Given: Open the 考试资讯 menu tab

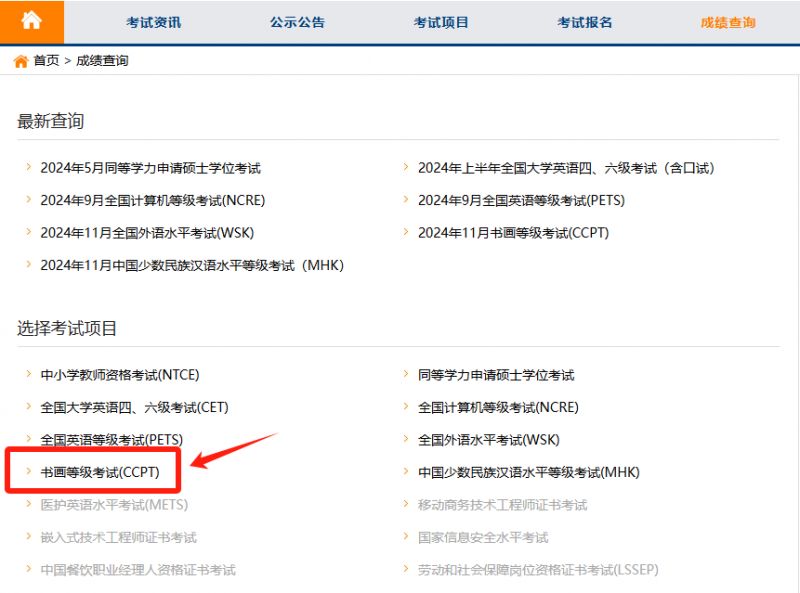Looking at the screenshot, I should [x=153, y=22].
